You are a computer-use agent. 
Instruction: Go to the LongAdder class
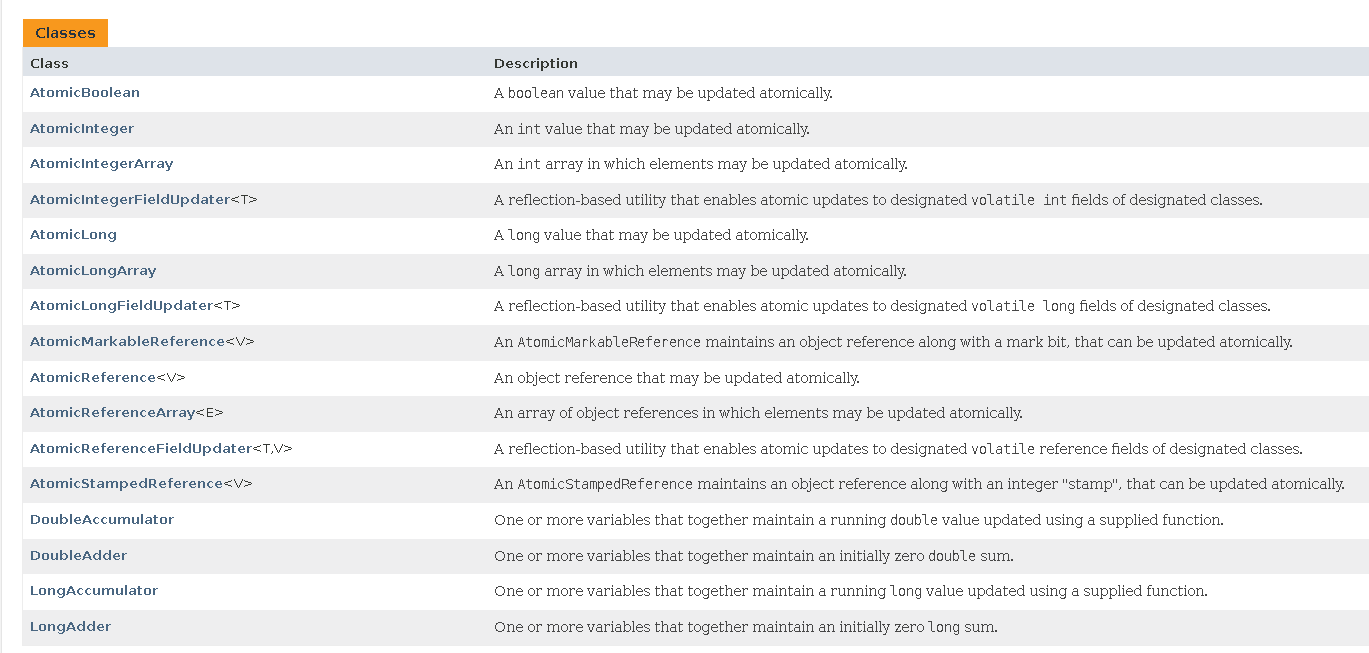(70, 626)
